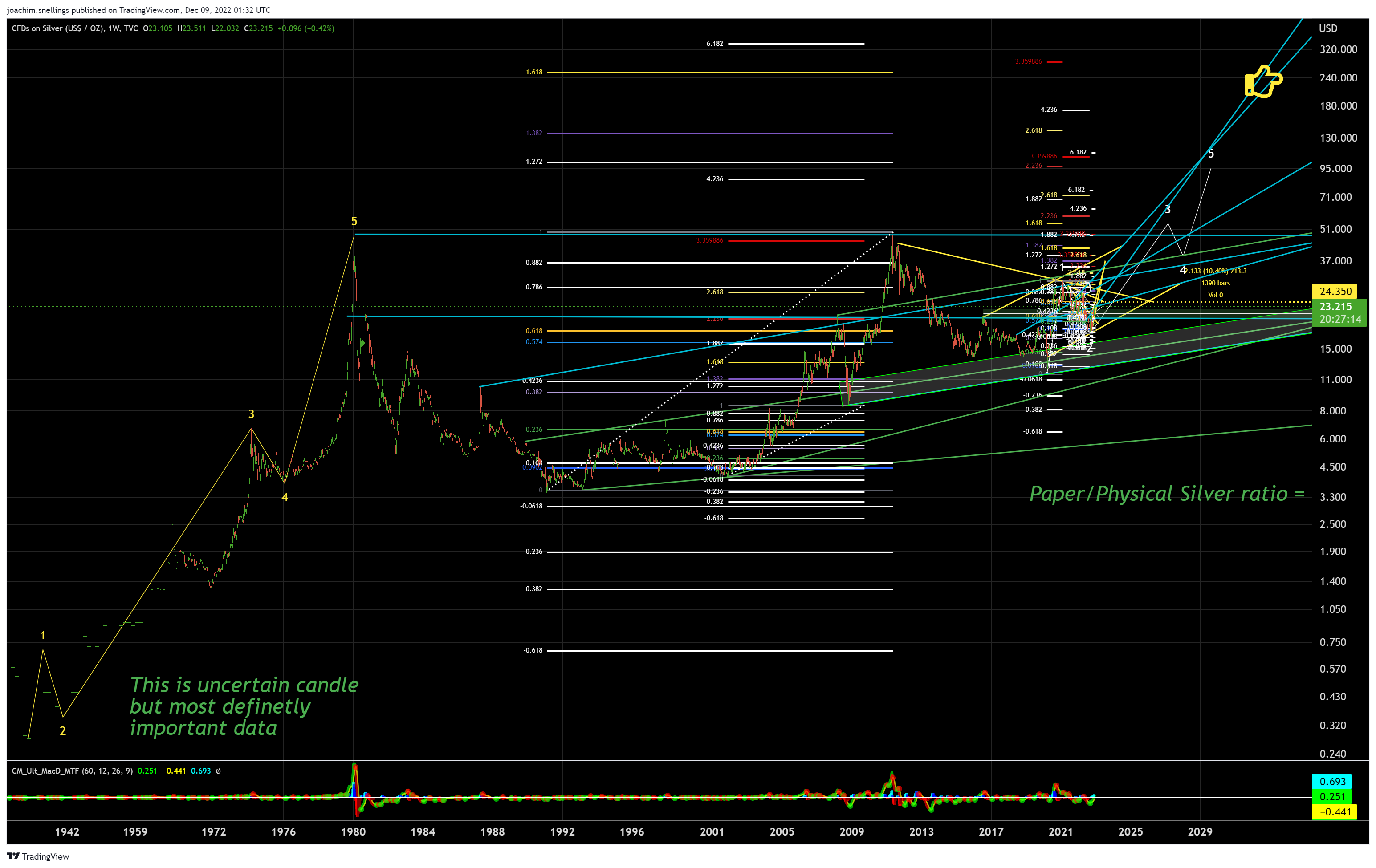Click the 20:27:14 bar countdown timer
Image resolution: width=1376 pixels, height=868 pixels.
(1339, 319)
